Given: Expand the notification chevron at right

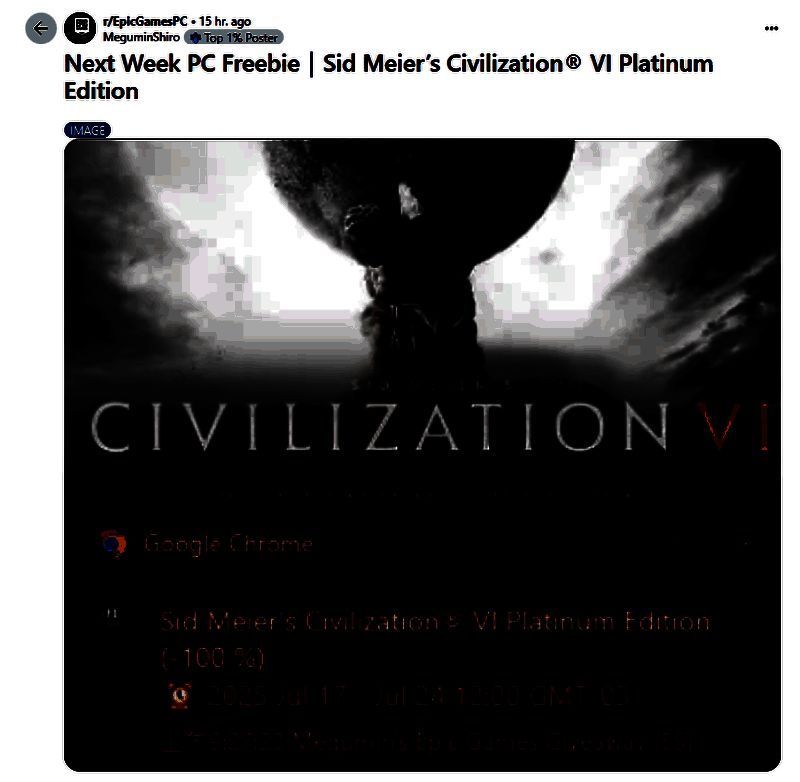Looking at the screenshot, I should coord(745,542).
